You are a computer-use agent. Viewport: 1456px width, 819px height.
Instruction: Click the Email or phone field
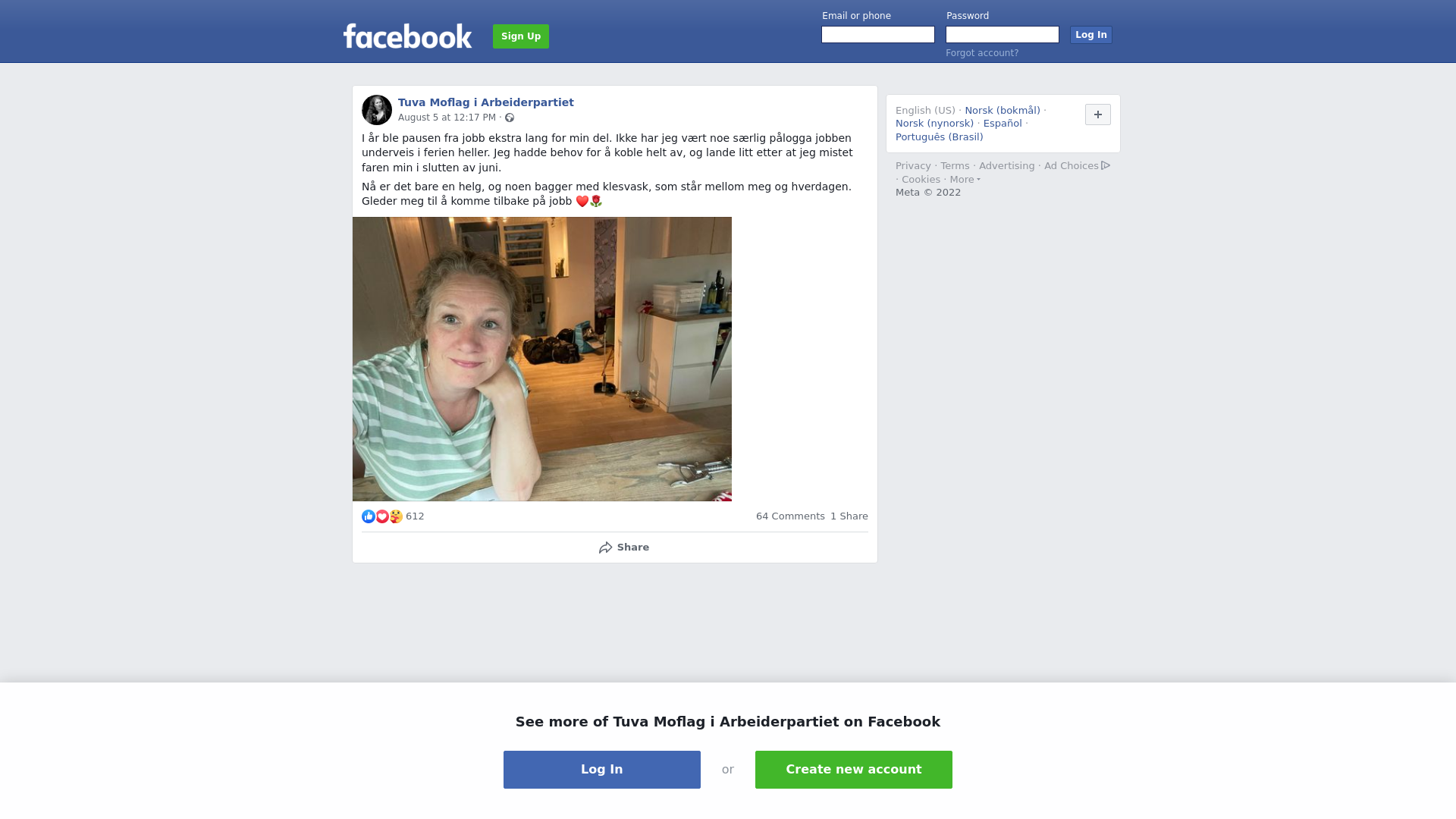tap(878, 35)
